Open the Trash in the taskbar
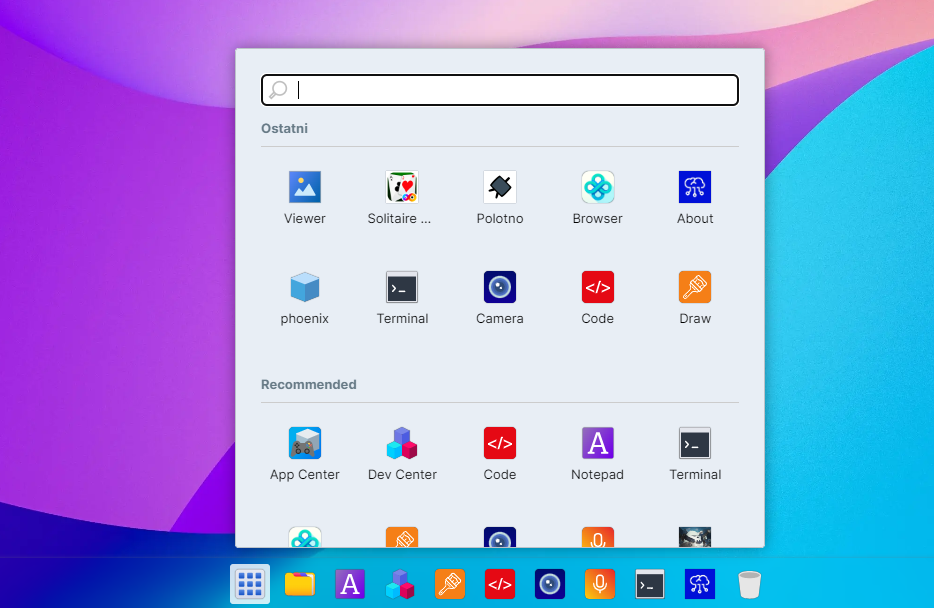The image size is (934, 608). point(750,584)
